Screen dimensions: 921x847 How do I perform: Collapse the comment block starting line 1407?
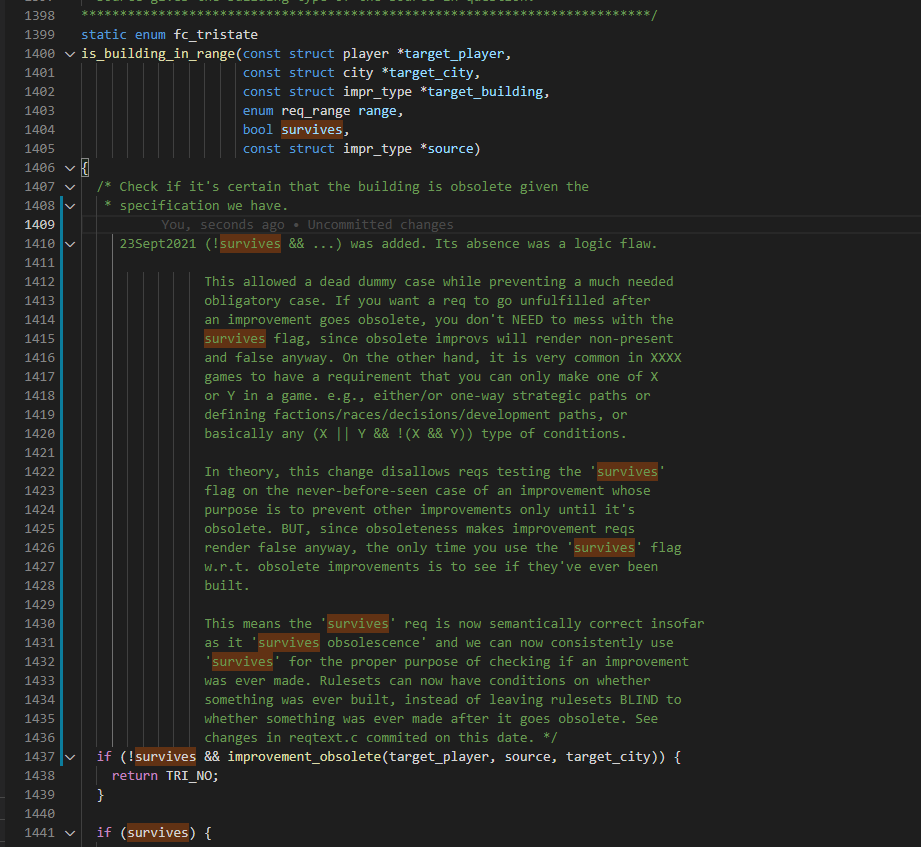coord(70,187)
